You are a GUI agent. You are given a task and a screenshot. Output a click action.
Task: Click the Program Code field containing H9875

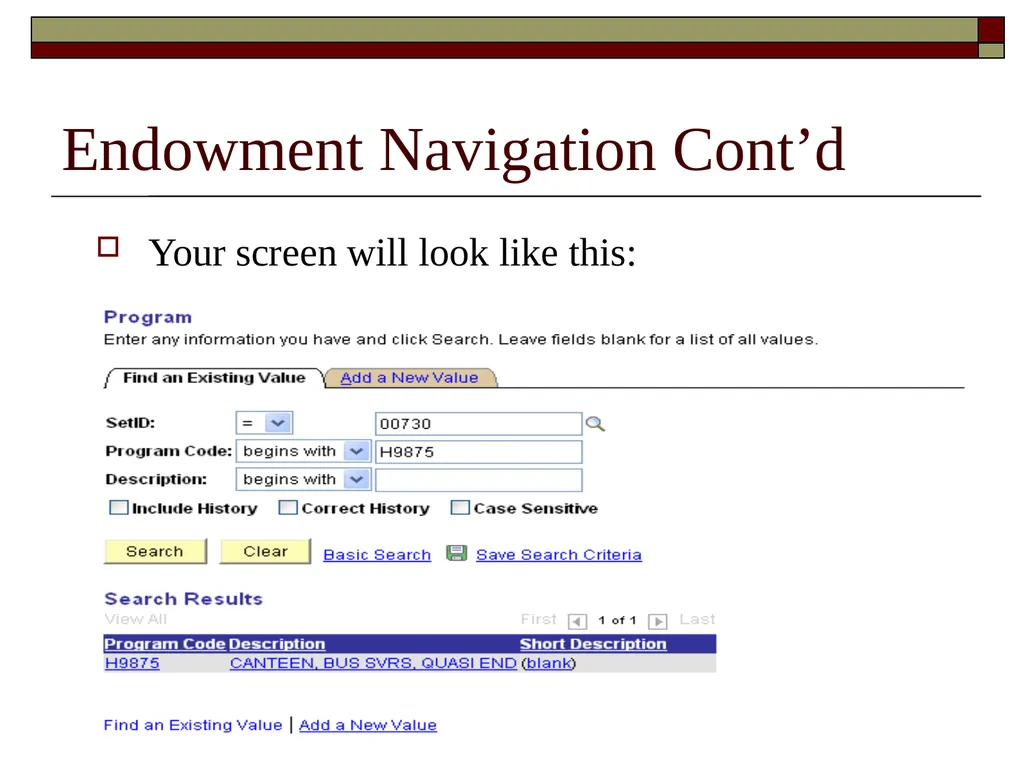coord(479,452)
